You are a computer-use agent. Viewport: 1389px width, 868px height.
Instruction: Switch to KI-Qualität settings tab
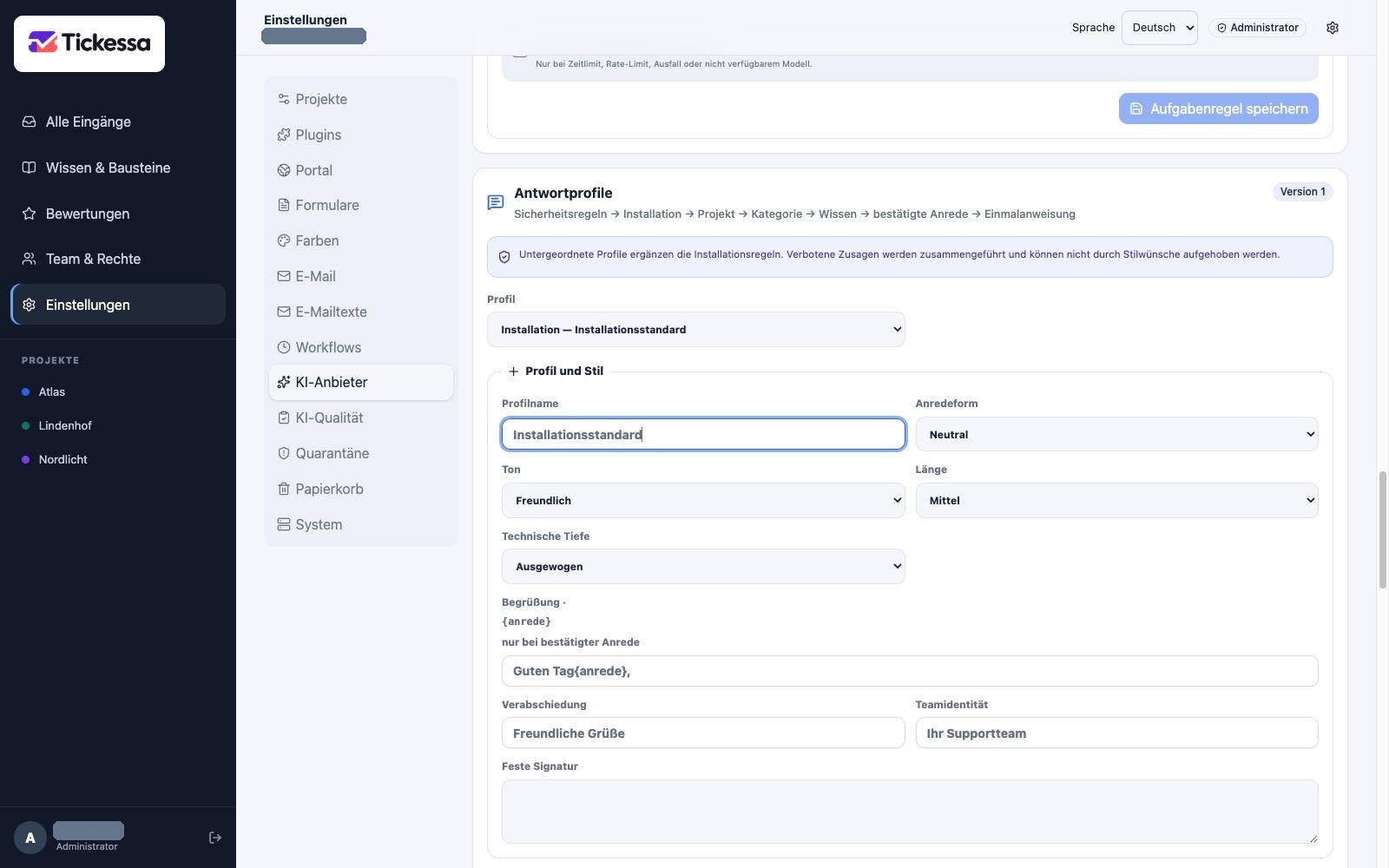pos(361,418)
